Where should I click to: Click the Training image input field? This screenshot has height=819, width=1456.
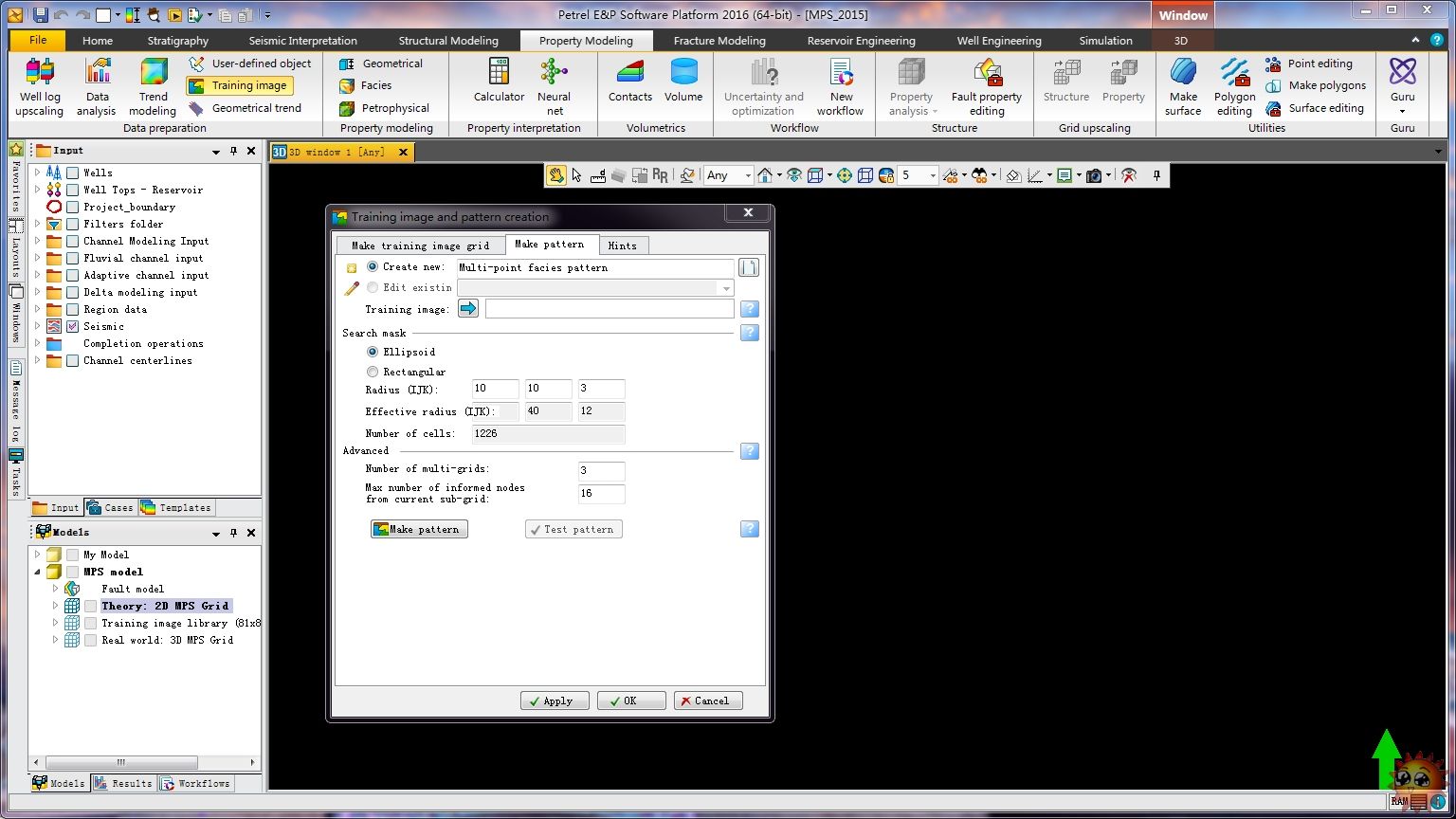(x=610, y=308)
